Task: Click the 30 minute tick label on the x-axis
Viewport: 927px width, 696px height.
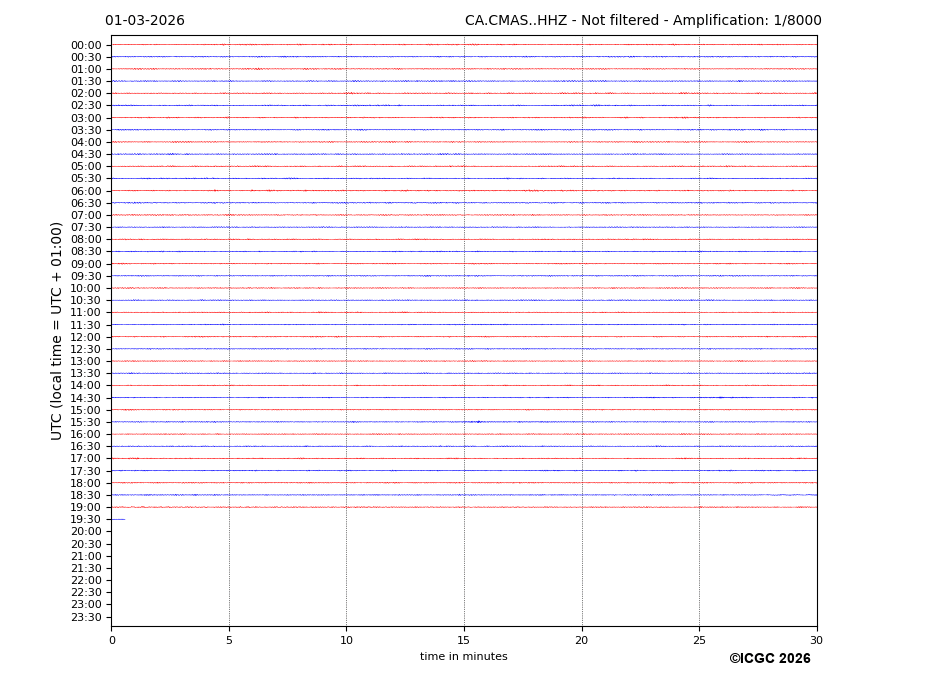Action: pos(816,640)
